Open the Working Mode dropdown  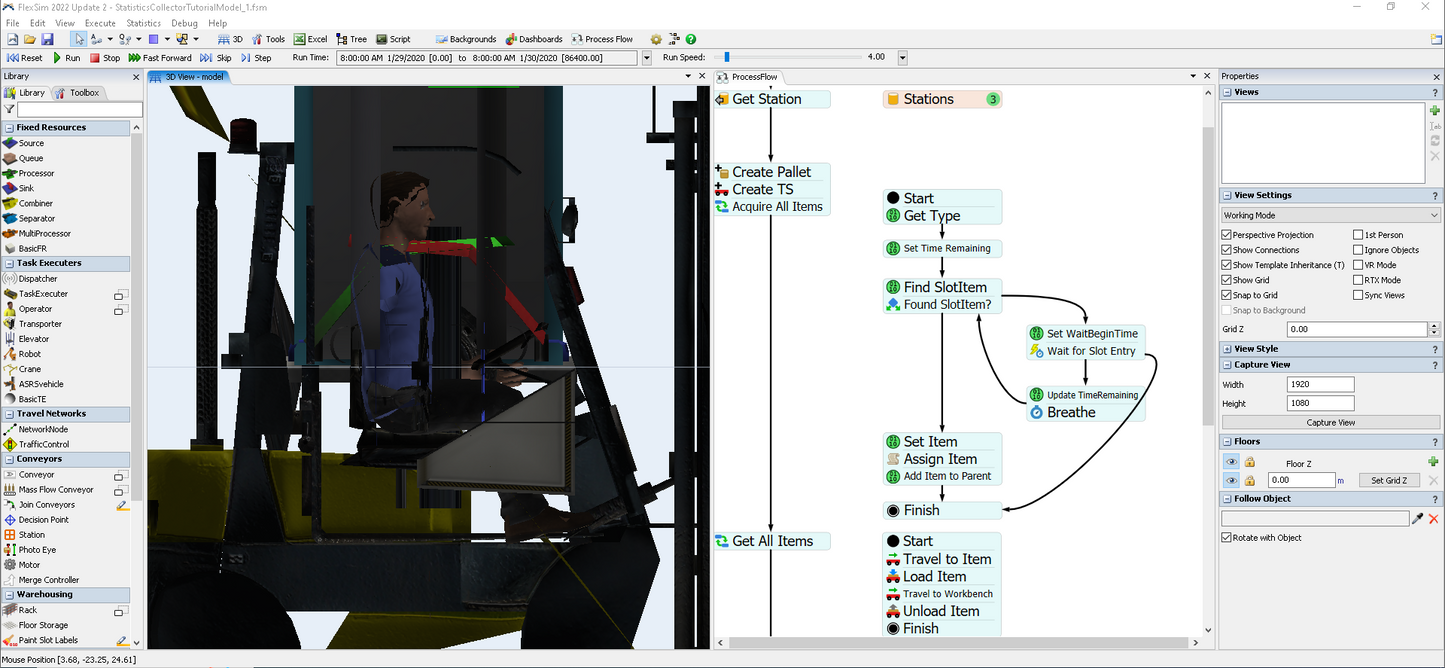(1330, 215)
